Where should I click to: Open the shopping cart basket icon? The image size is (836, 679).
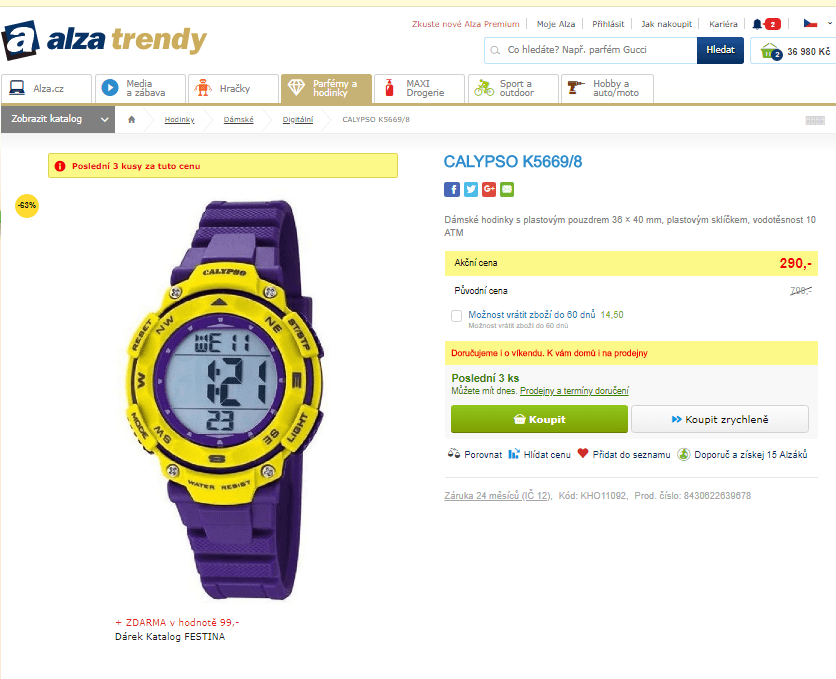[771, 51]
